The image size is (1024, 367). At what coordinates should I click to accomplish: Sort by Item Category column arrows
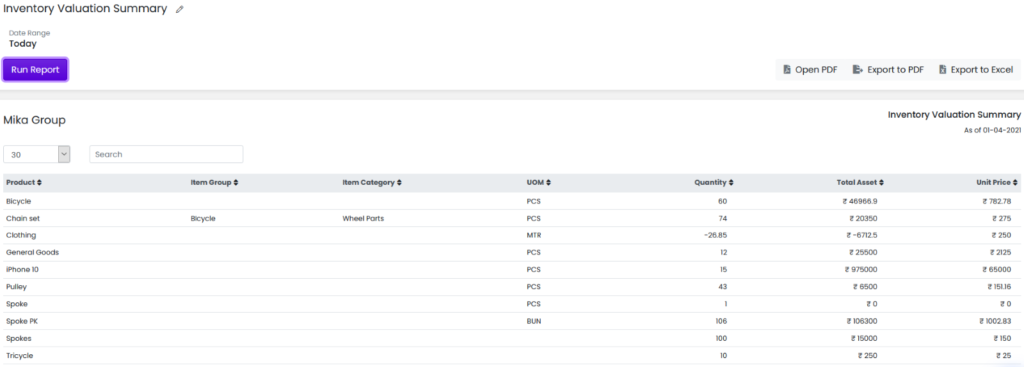[x=399, y=183]
